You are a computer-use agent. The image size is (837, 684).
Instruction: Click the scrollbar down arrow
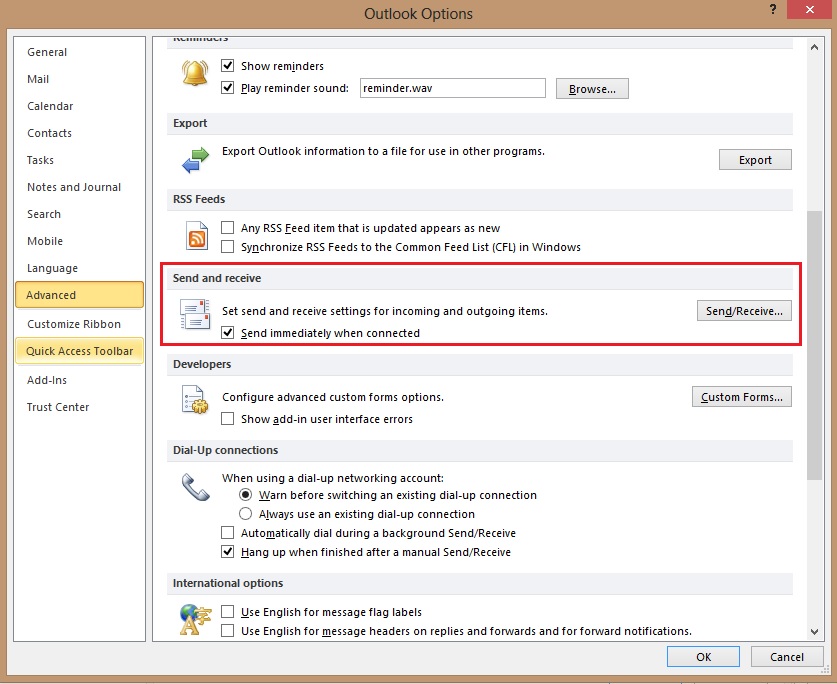(x=814, y=632)
